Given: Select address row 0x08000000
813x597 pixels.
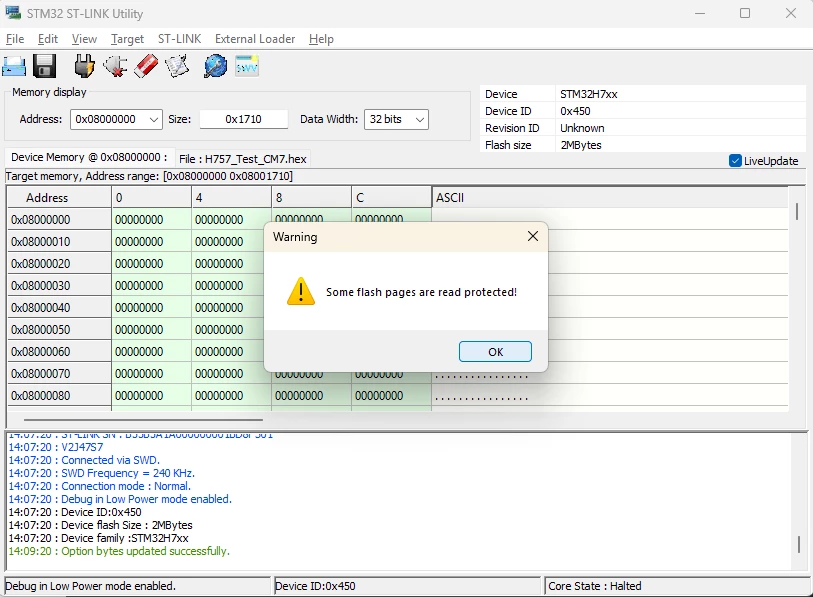Looking at the screenshot, I should (x=59, y=219).
